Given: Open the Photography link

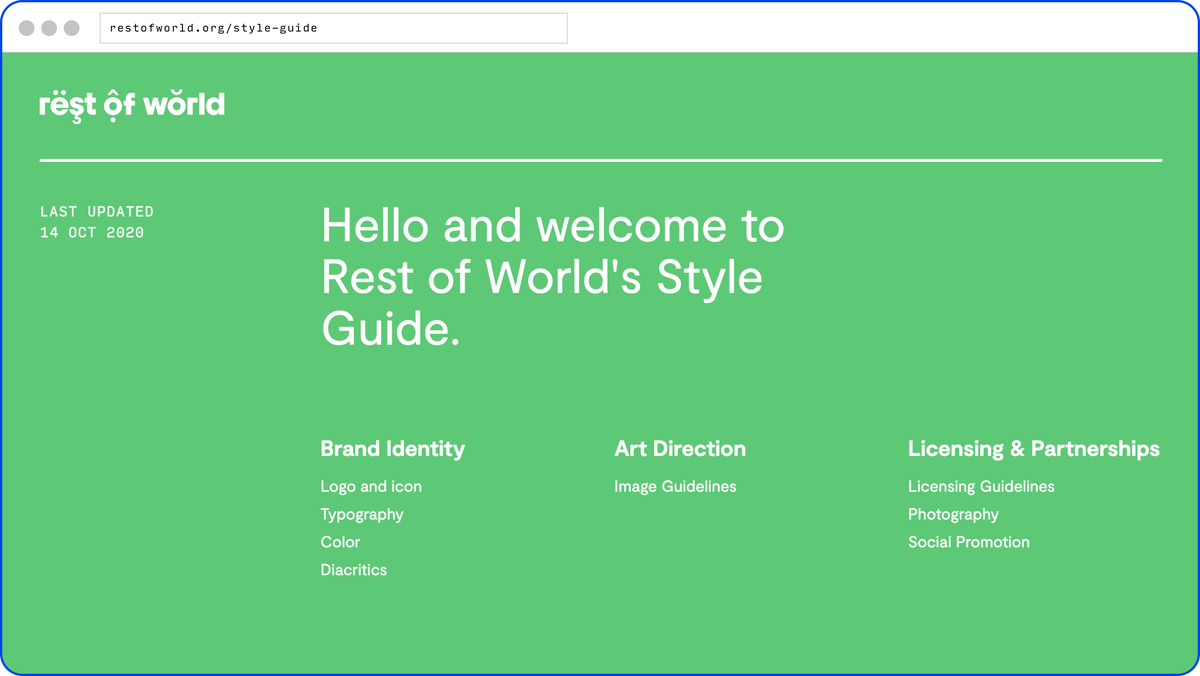Looking at the screenshot, I should pos(953,515).
